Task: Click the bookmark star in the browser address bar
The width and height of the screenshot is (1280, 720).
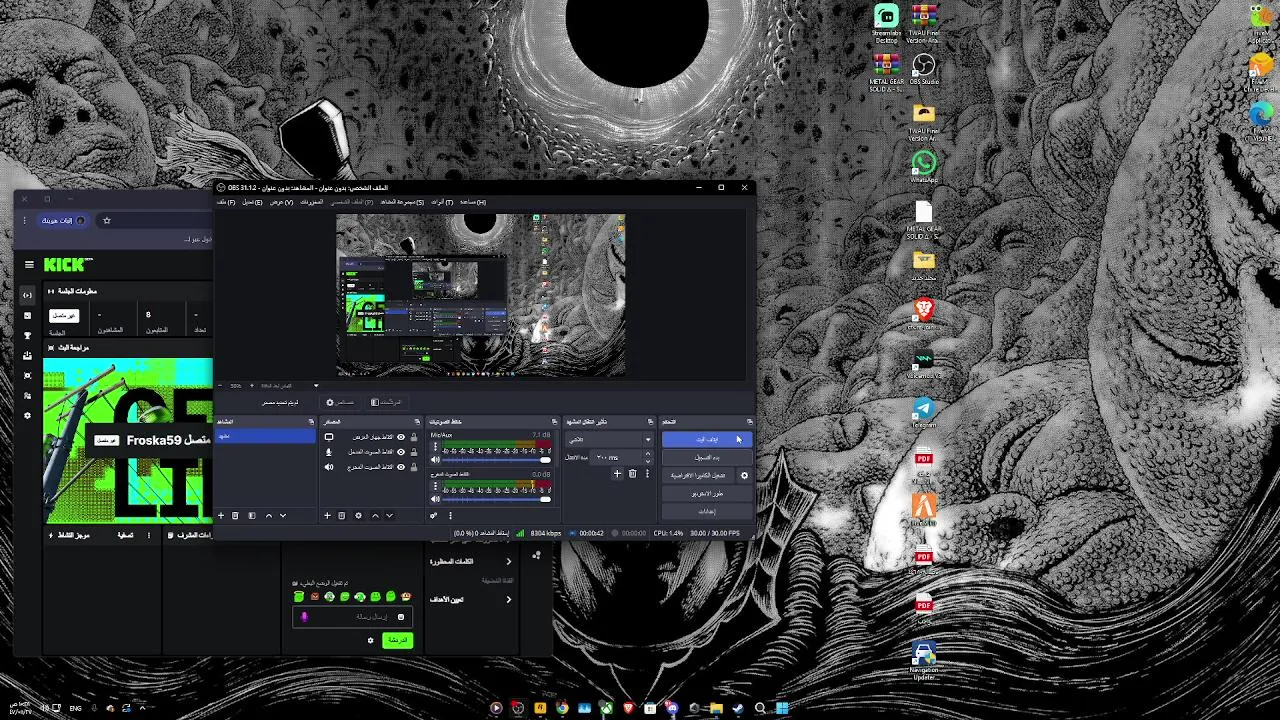Action: click(x=106, y=221)
